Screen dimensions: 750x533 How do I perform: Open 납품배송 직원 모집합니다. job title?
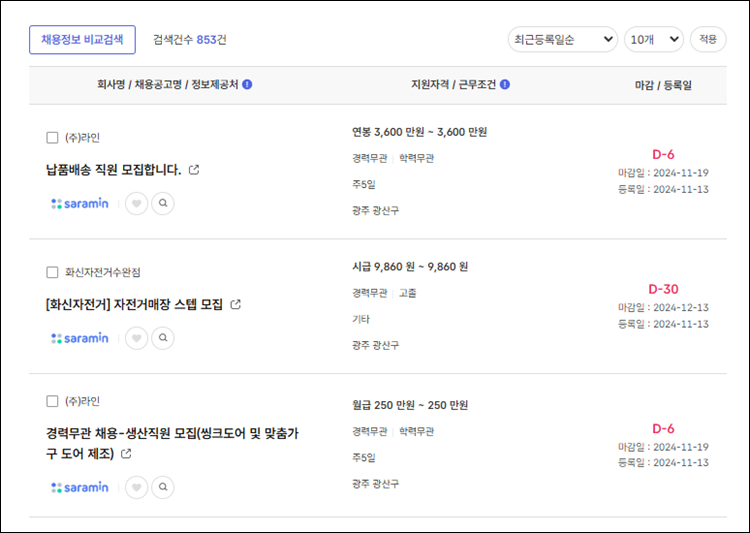click(x=113, y=170)
